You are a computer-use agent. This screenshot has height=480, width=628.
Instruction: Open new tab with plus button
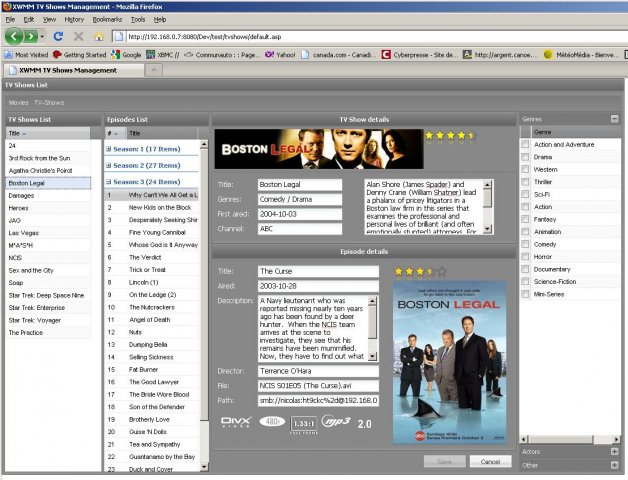point(154,70)
